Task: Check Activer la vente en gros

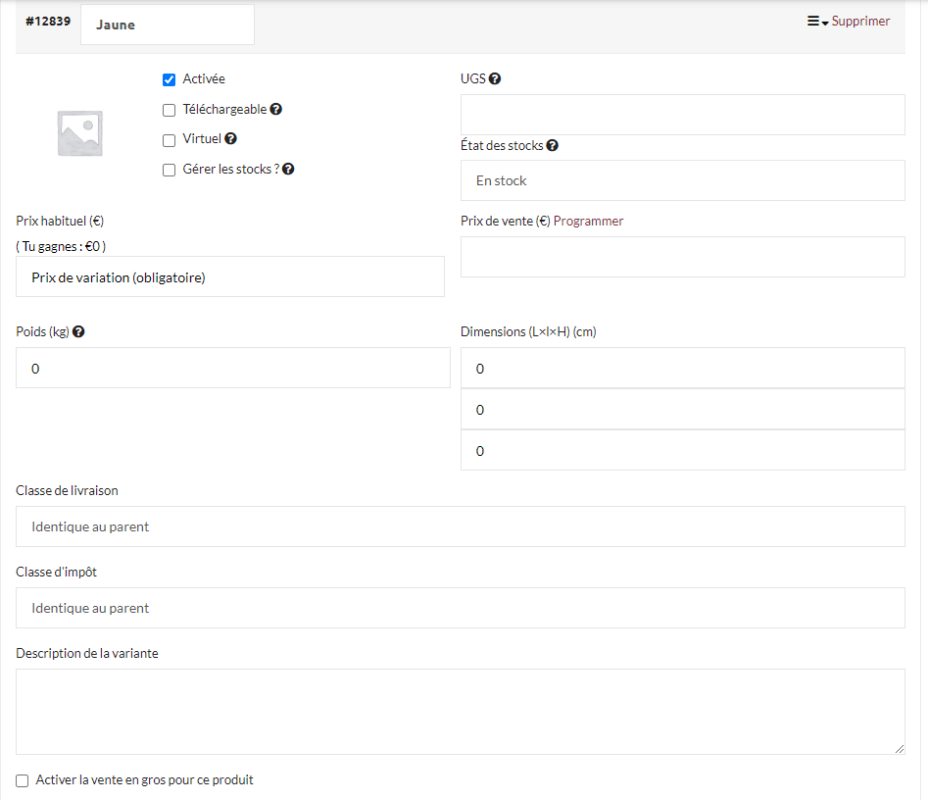Action: coord(22,781)
